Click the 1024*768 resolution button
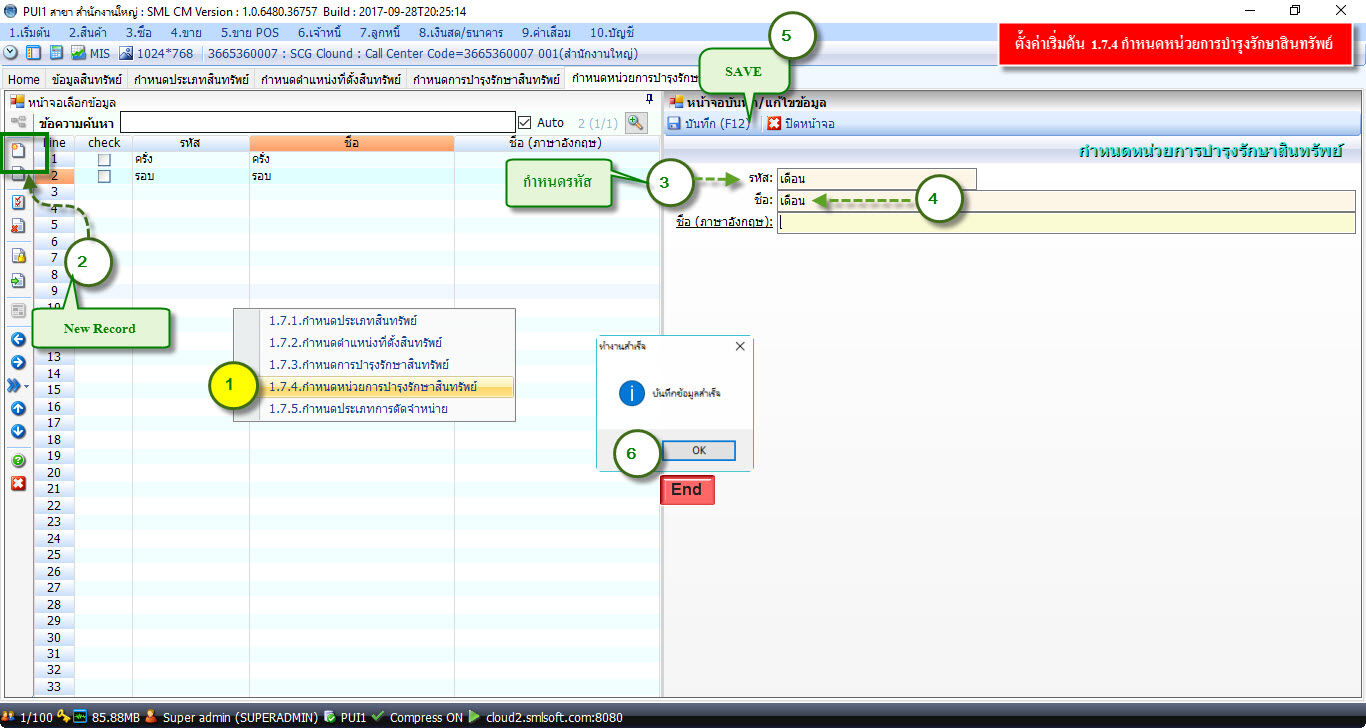This screenshot has width=1366, height=728. [x=158, y=53]
